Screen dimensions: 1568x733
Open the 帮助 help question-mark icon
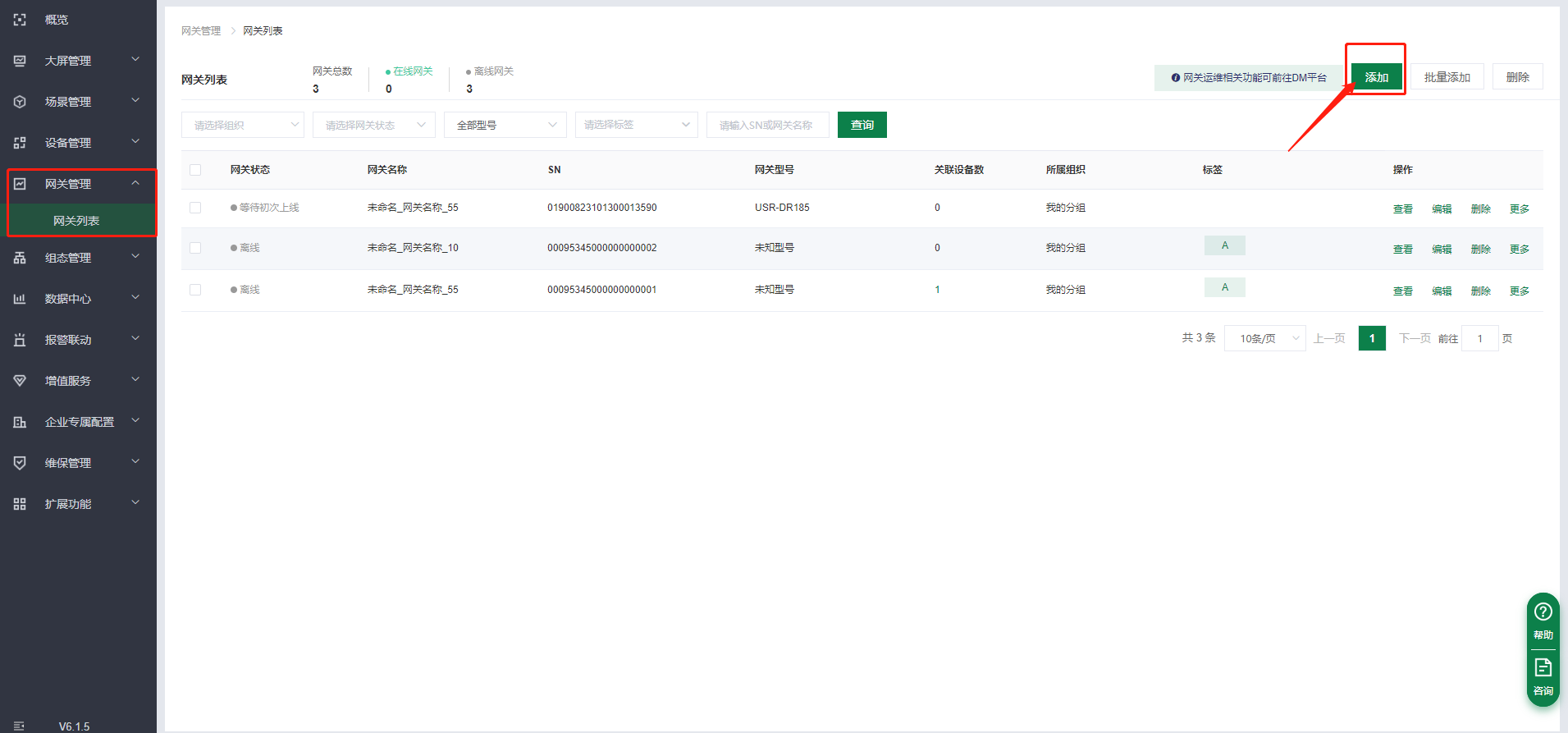pyautogui.click(x=1543, y=612)
